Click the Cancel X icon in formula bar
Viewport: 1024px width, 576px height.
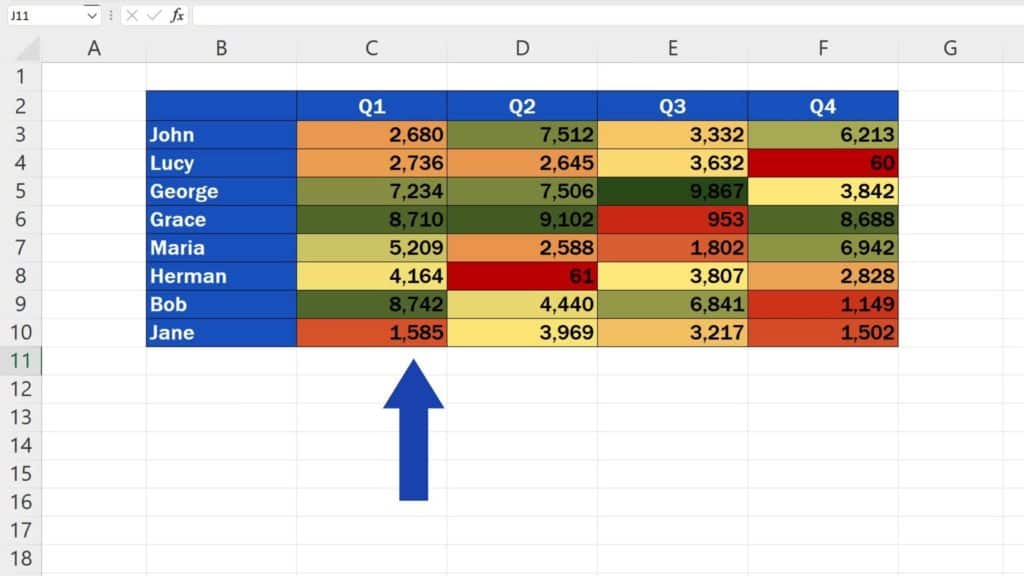(132, 15)
